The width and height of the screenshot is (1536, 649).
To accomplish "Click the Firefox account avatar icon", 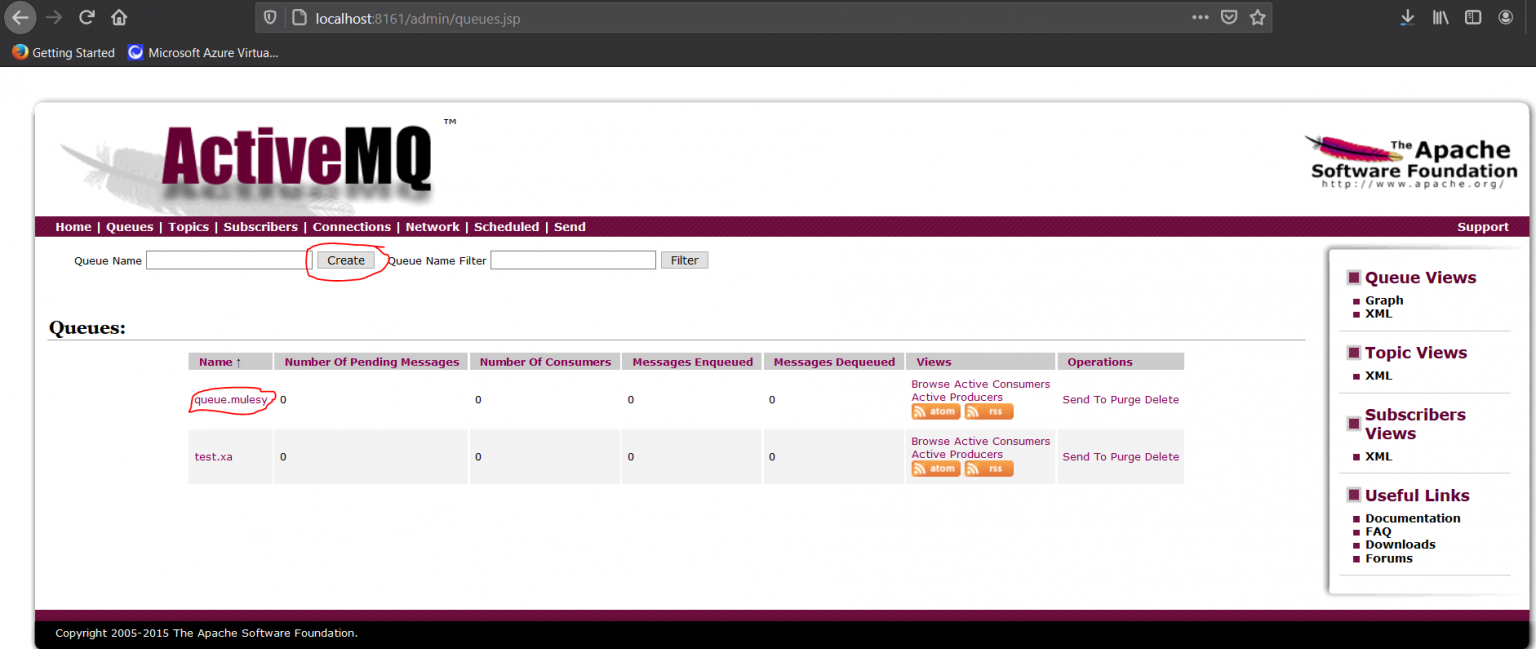I will (1506, 17).
